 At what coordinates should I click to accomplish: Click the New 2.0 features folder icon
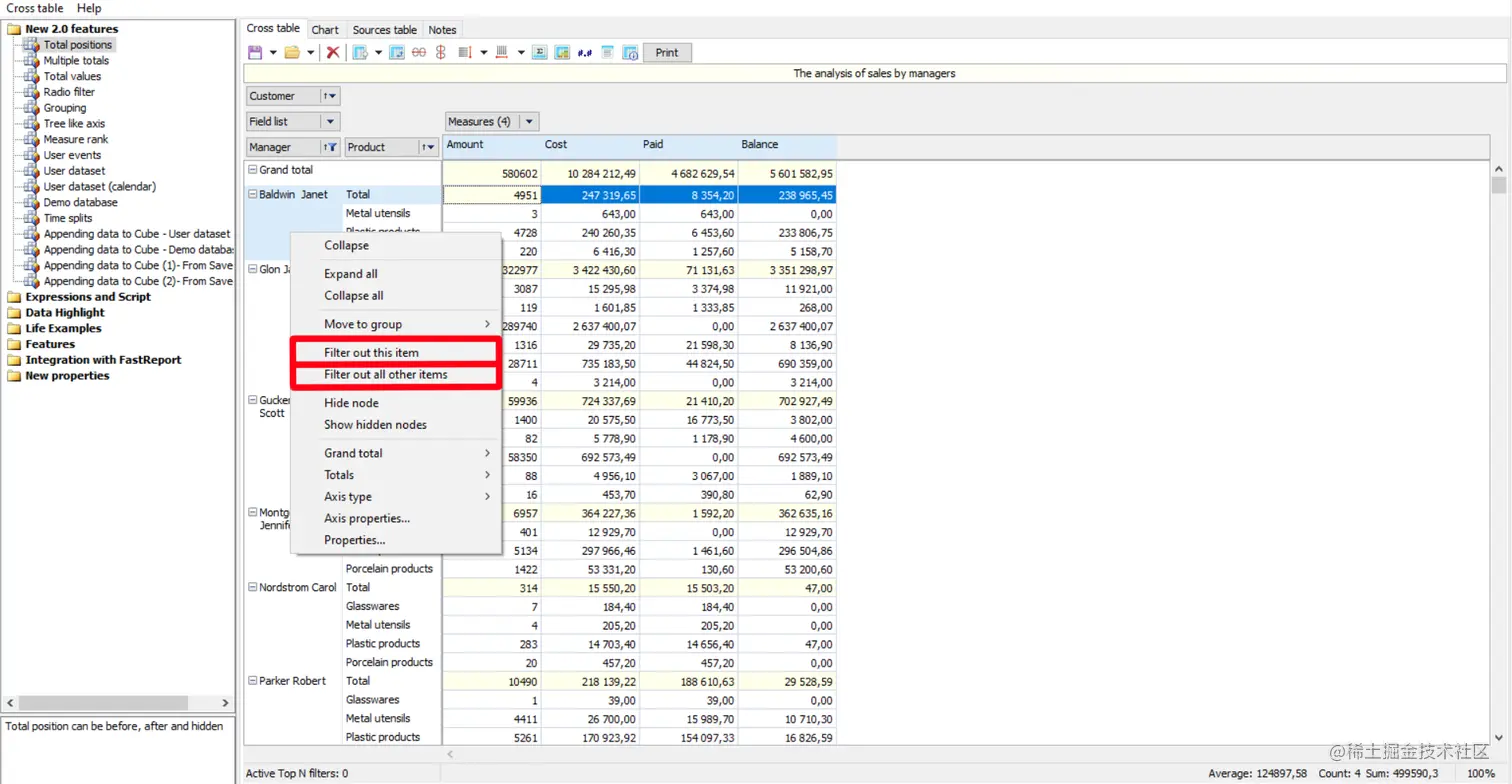point(14,29)
